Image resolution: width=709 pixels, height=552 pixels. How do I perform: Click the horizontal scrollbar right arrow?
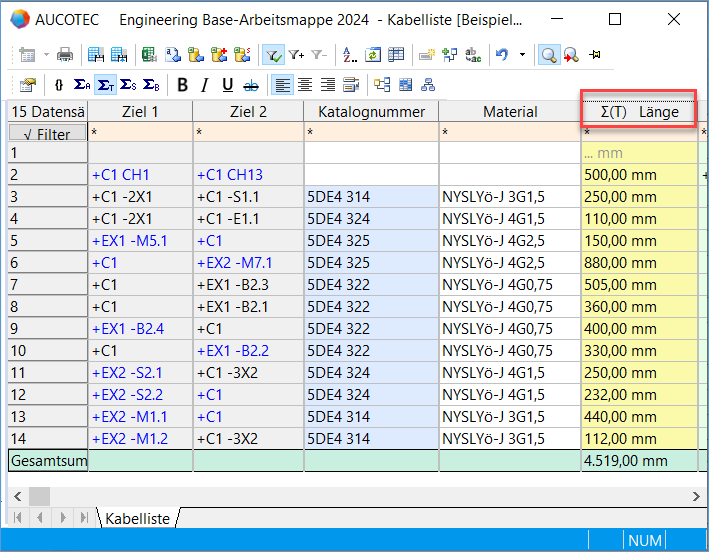click(x=696, y=496)
